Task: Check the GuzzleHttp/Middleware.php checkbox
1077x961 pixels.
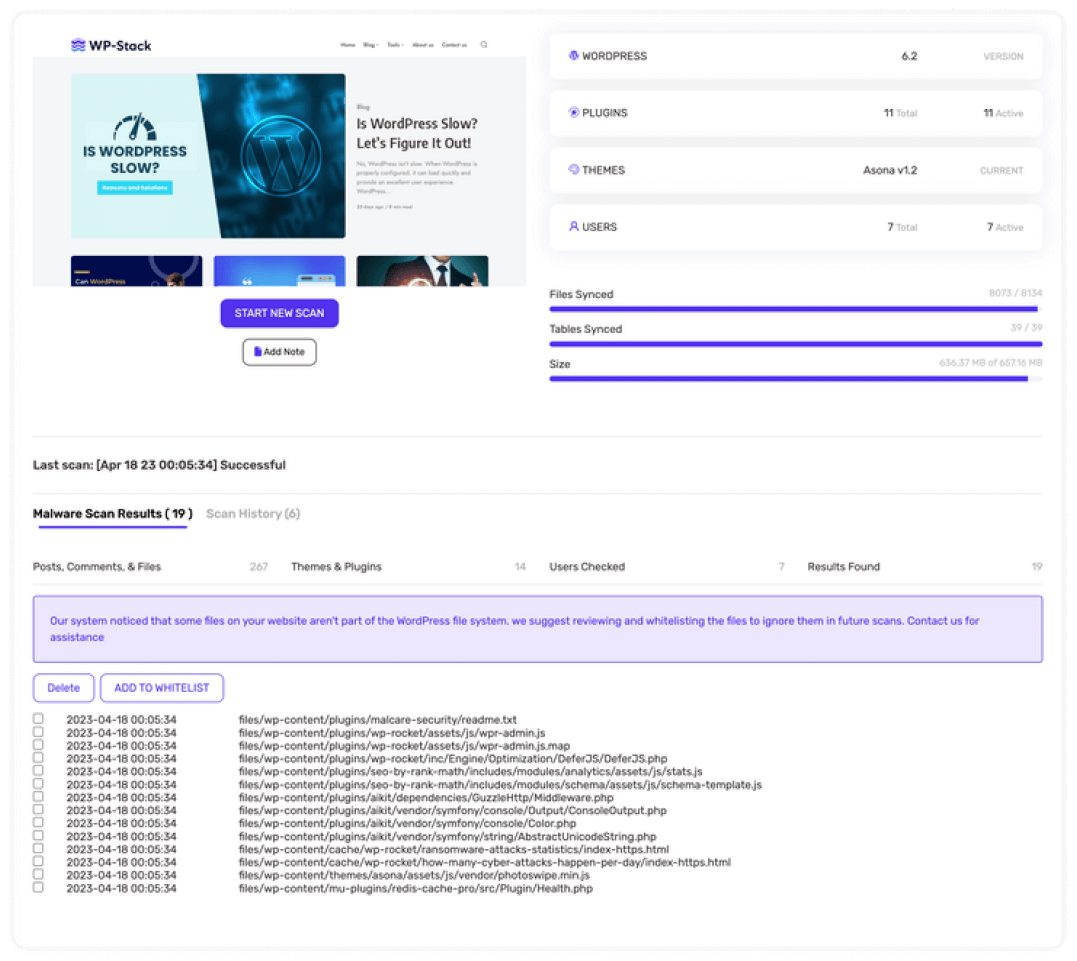Action: [38, 797]
